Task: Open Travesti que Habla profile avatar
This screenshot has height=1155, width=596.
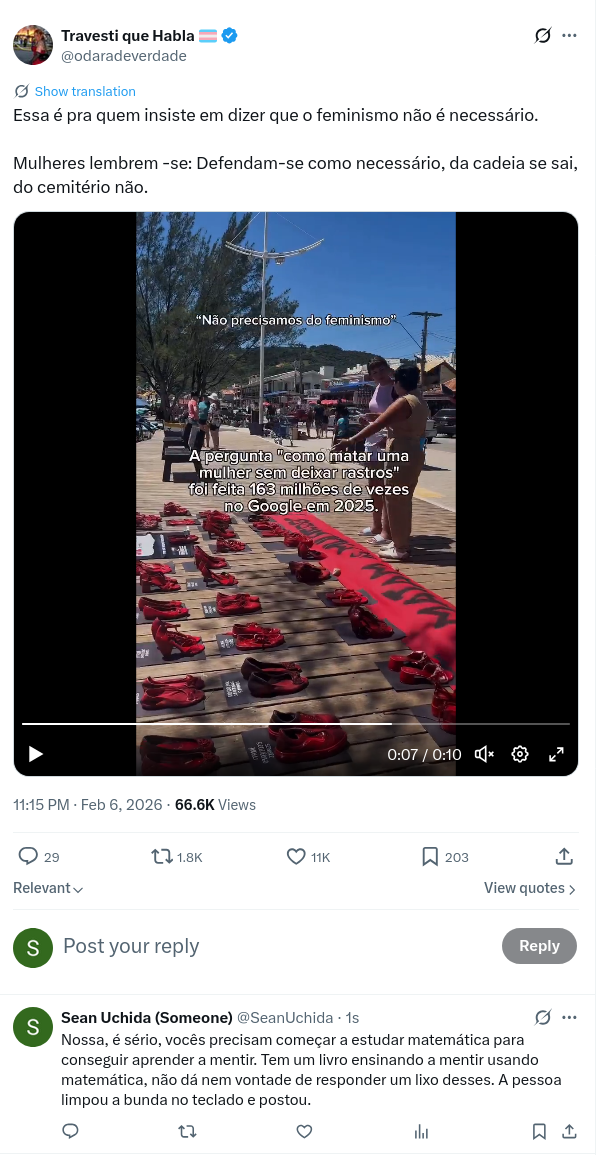Action: coord(33,45)
